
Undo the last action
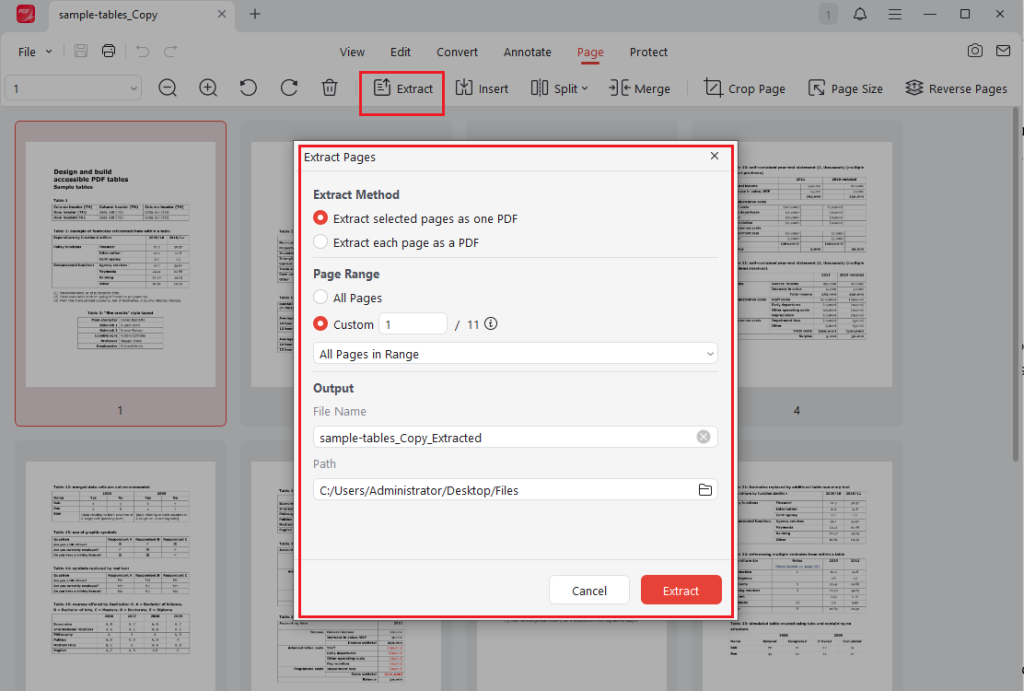point(142,51)
